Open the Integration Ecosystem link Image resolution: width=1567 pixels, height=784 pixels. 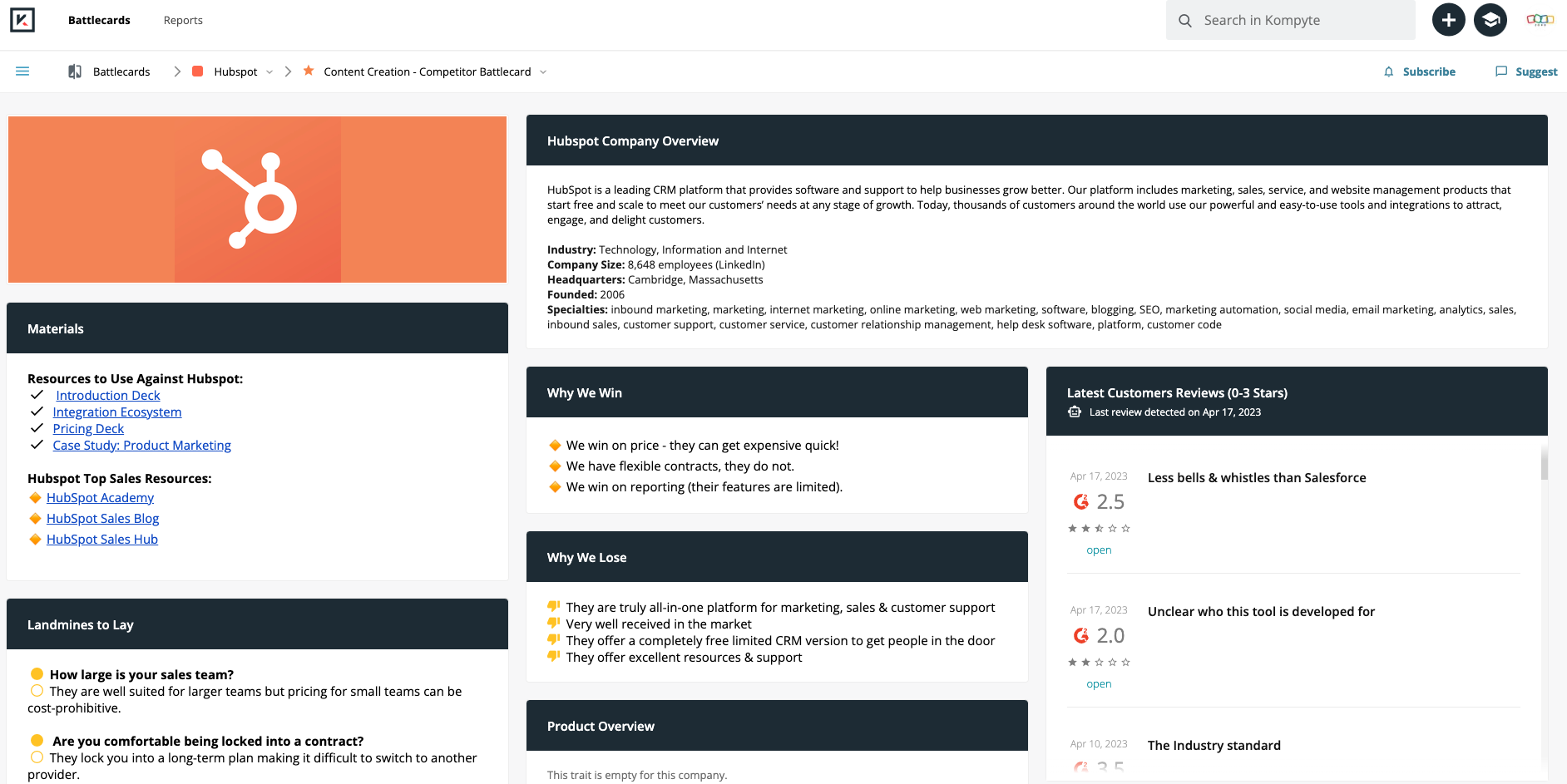117,412
